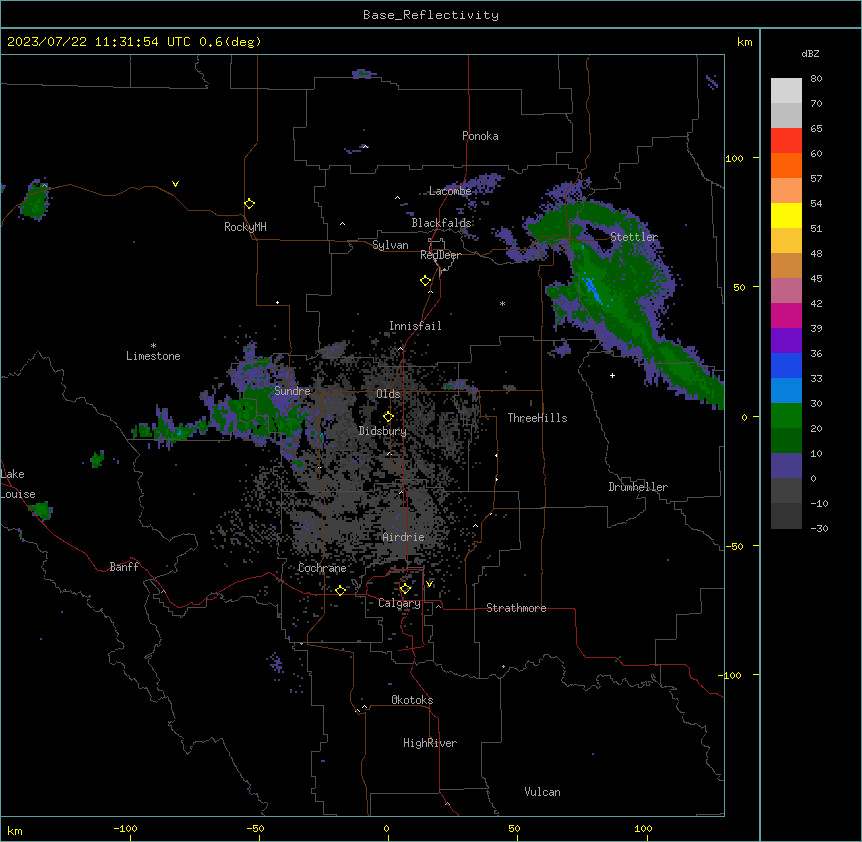Screen dimensions: 862x842
Task: Click the yellow V marker northwest of RockyMH
Action: [175, 184]
